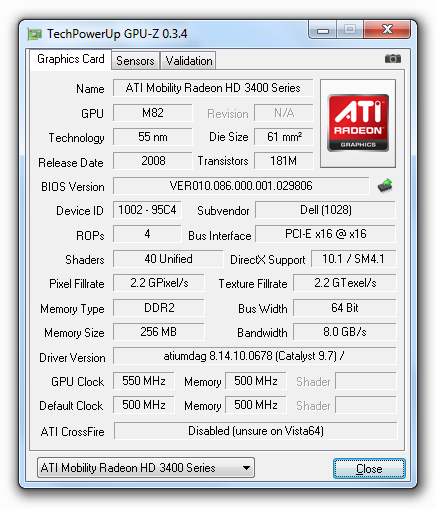The image size is (436, 509).
Task: Click the Pixel Fillrate value 2.2 GPixel/s
Action: 159,283
